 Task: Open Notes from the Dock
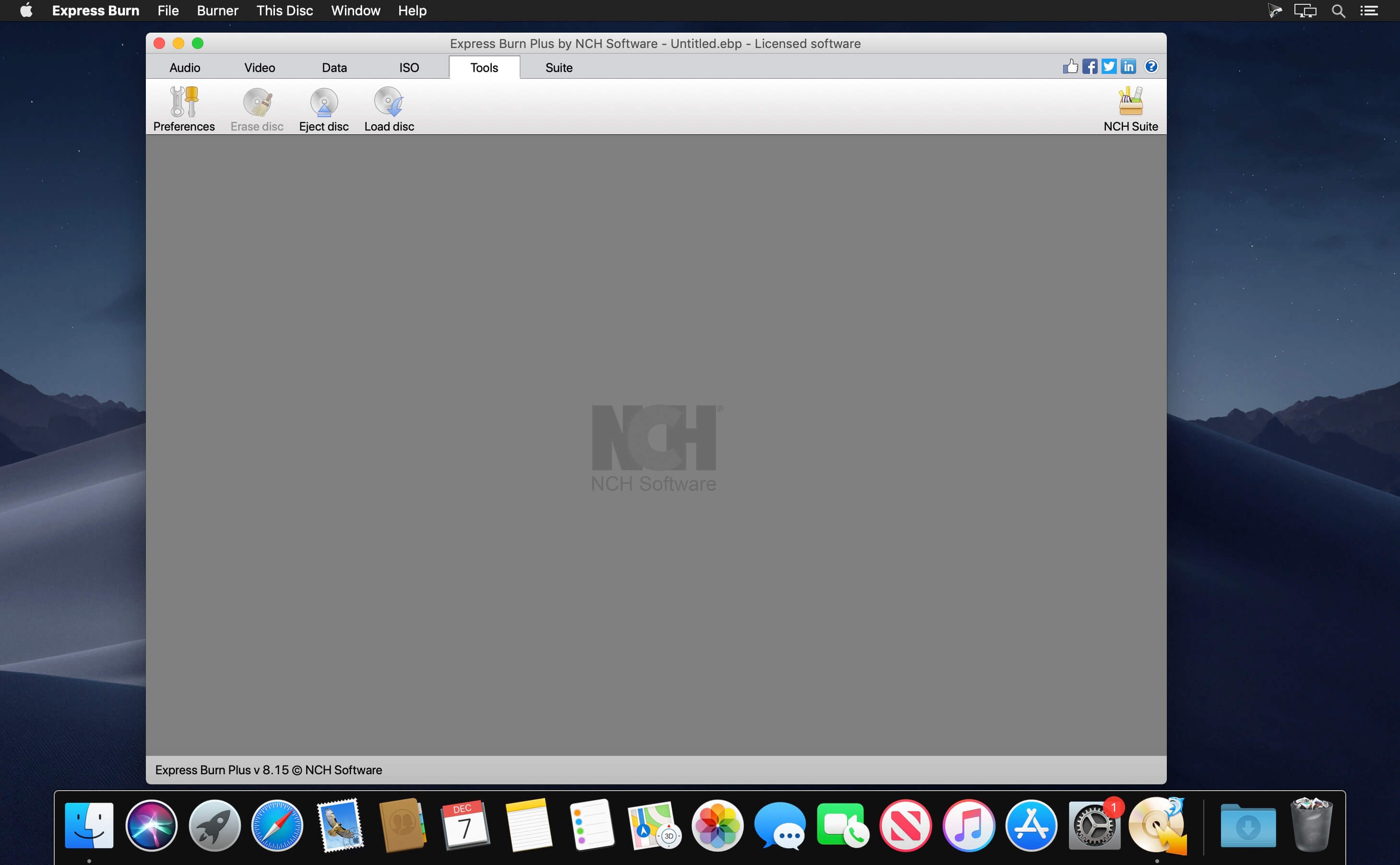tap(529, 825)
